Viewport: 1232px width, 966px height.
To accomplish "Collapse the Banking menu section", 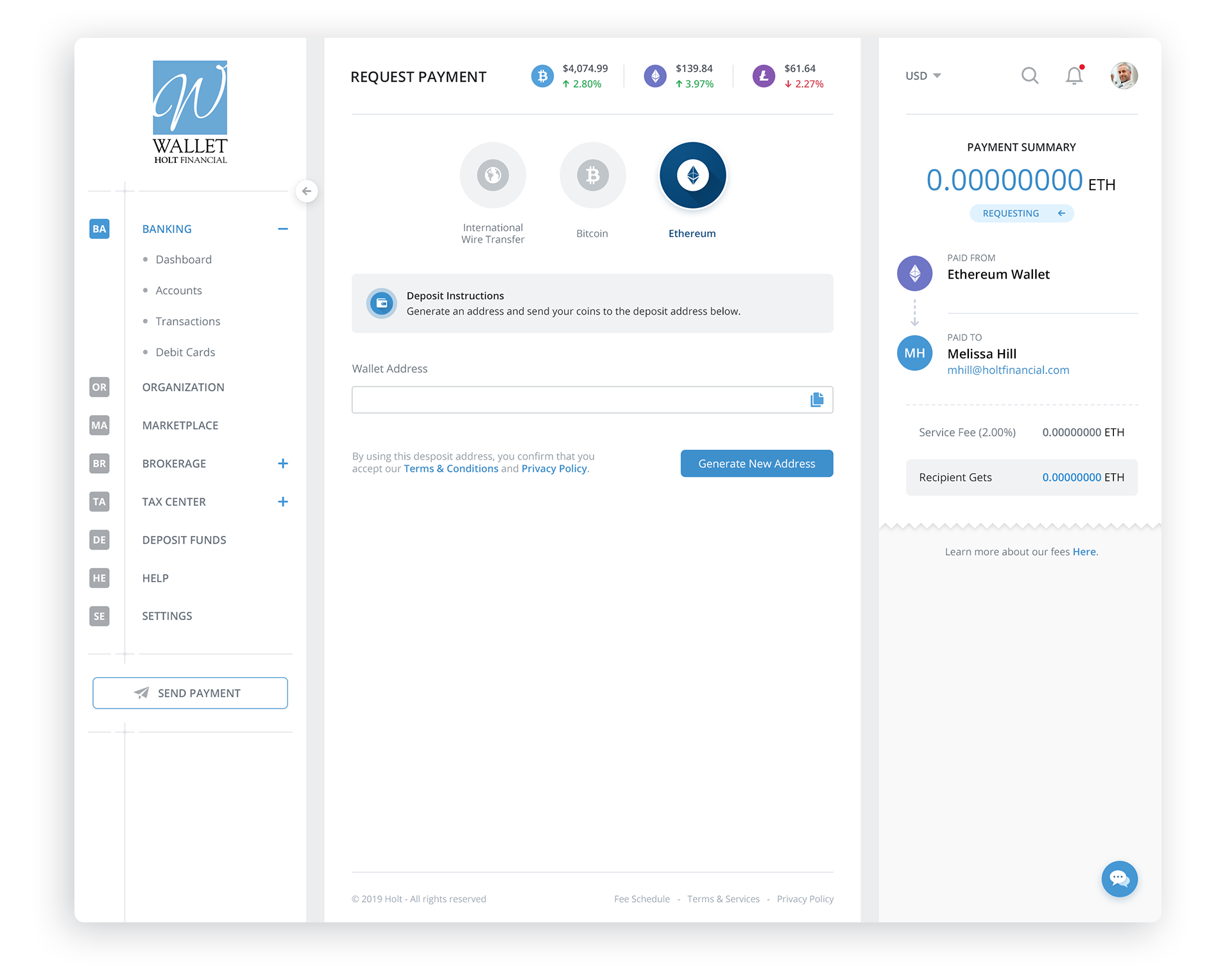I will click(x=282, y=229).
